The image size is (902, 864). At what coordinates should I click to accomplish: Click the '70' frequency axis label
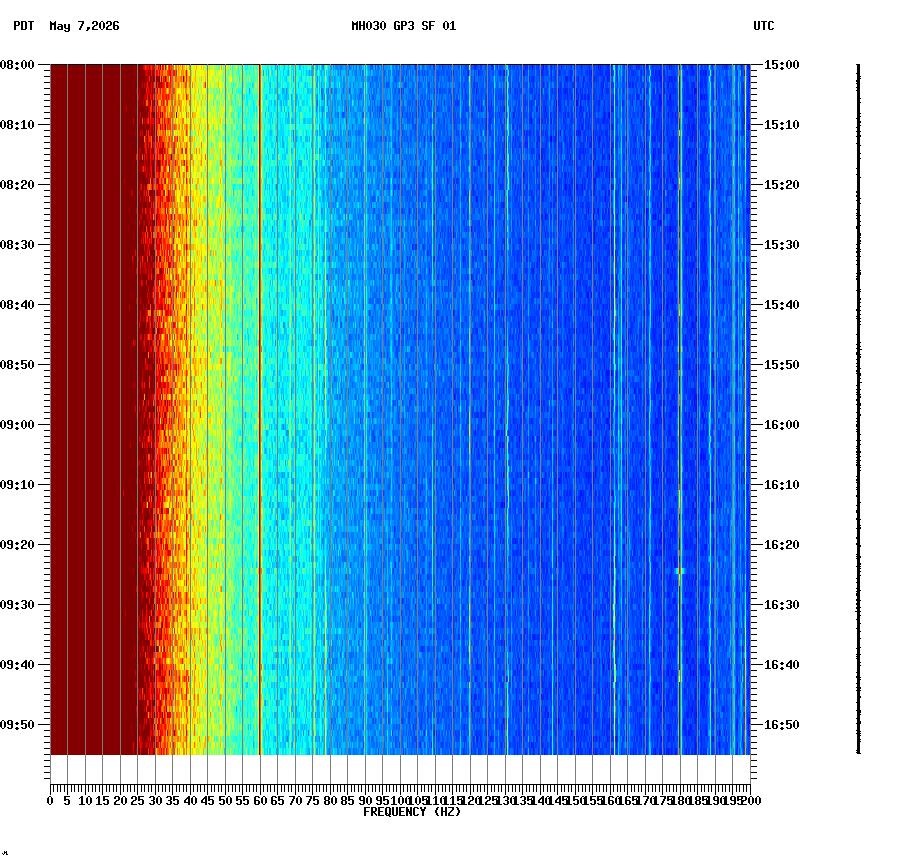tap(295, 801)
